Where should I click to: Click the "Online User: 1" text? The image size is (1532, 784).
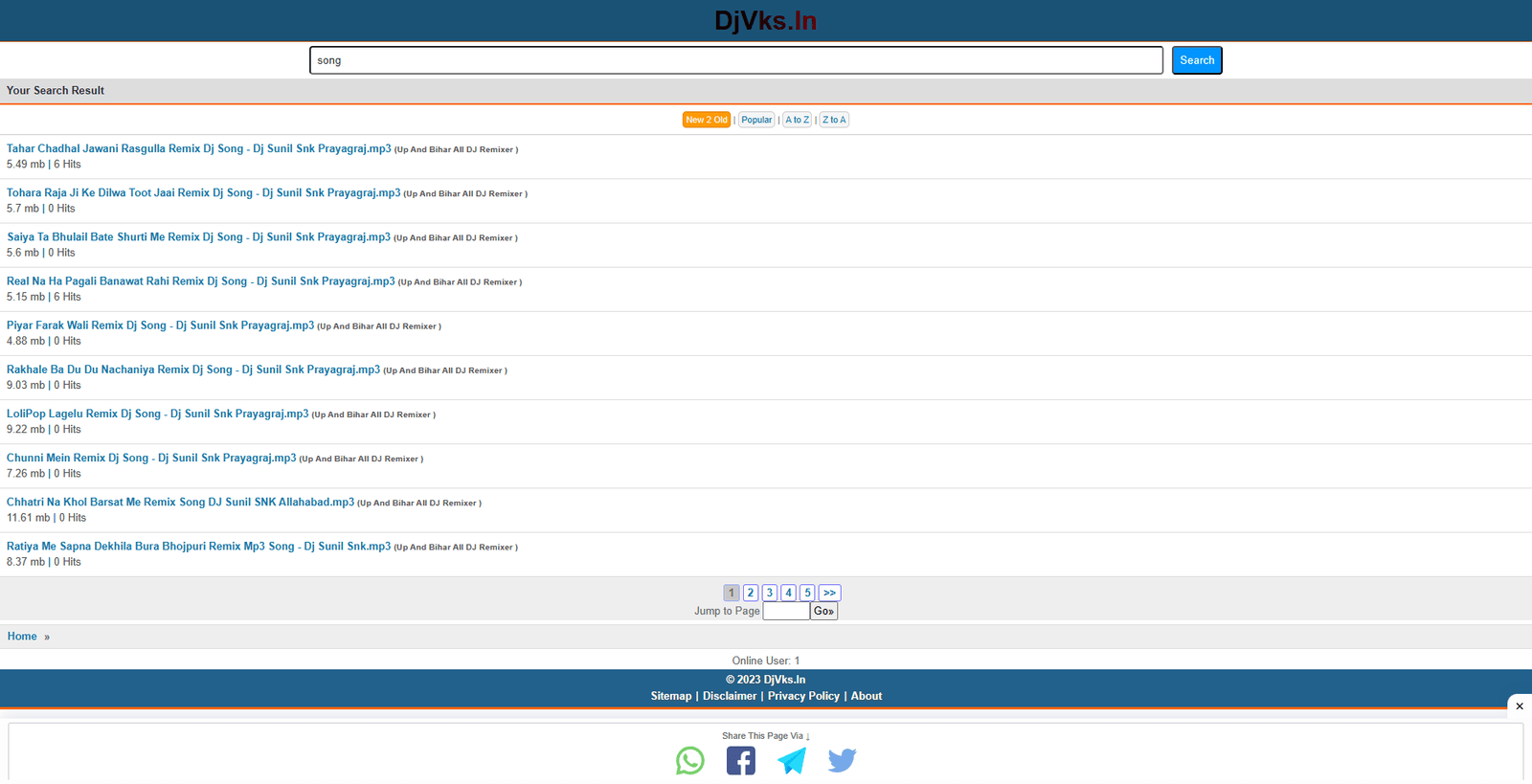coord(766,661)
